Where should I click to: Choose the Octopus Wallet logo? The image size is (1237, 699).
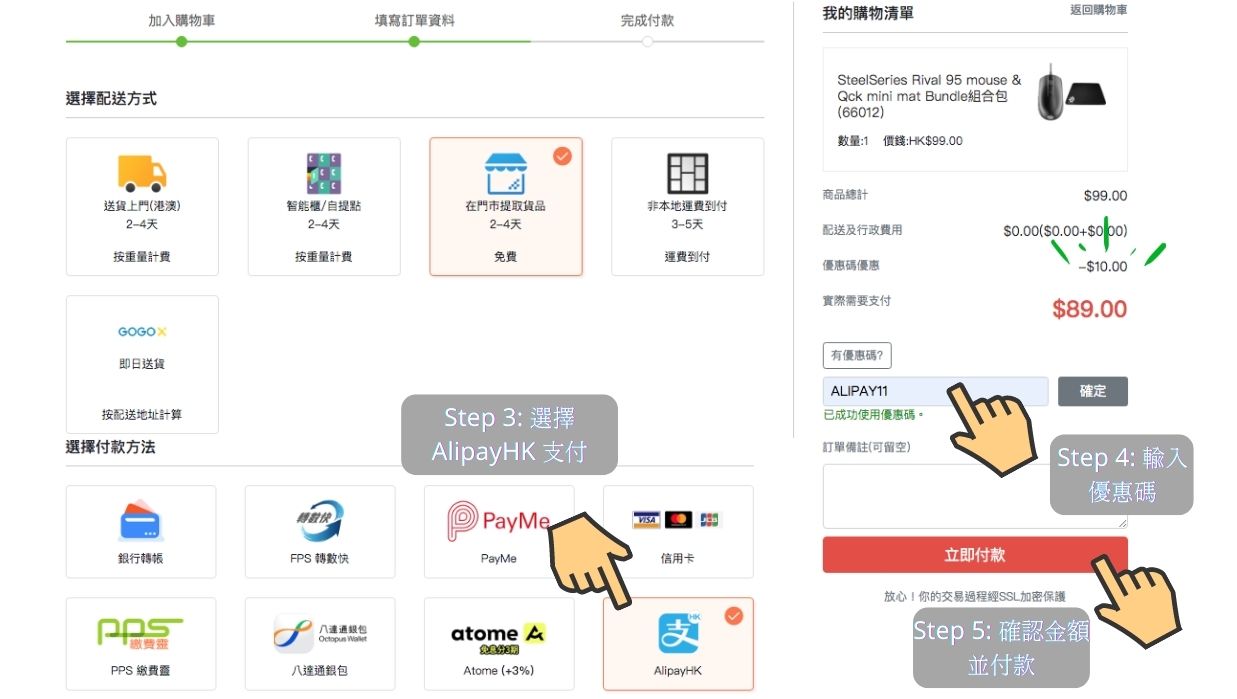tap(320, 634)
